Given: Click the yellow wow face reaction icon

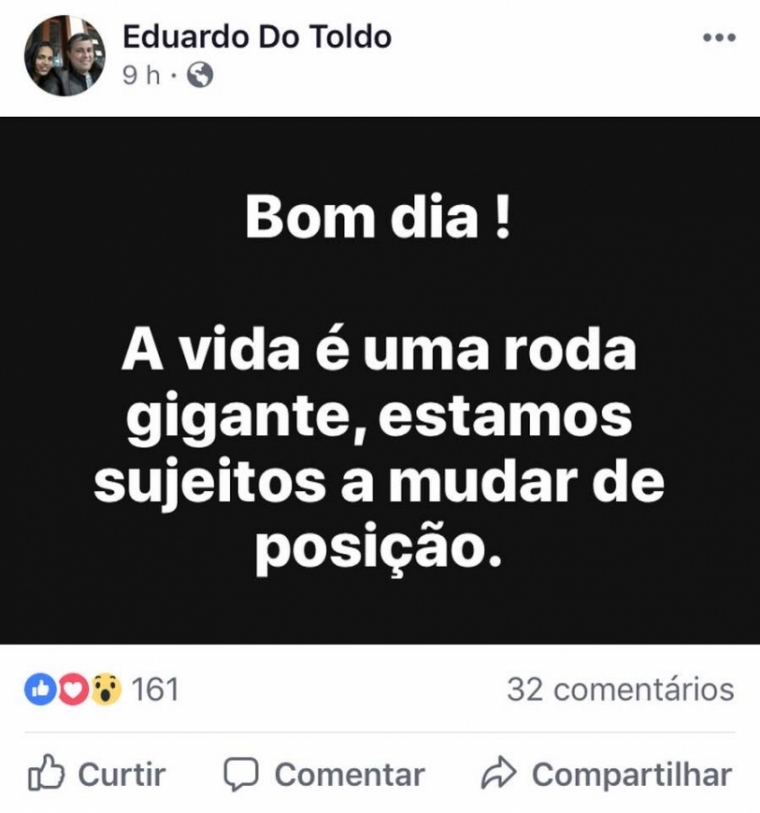Looking at the screenshot, I should click(x=106, y=689).
